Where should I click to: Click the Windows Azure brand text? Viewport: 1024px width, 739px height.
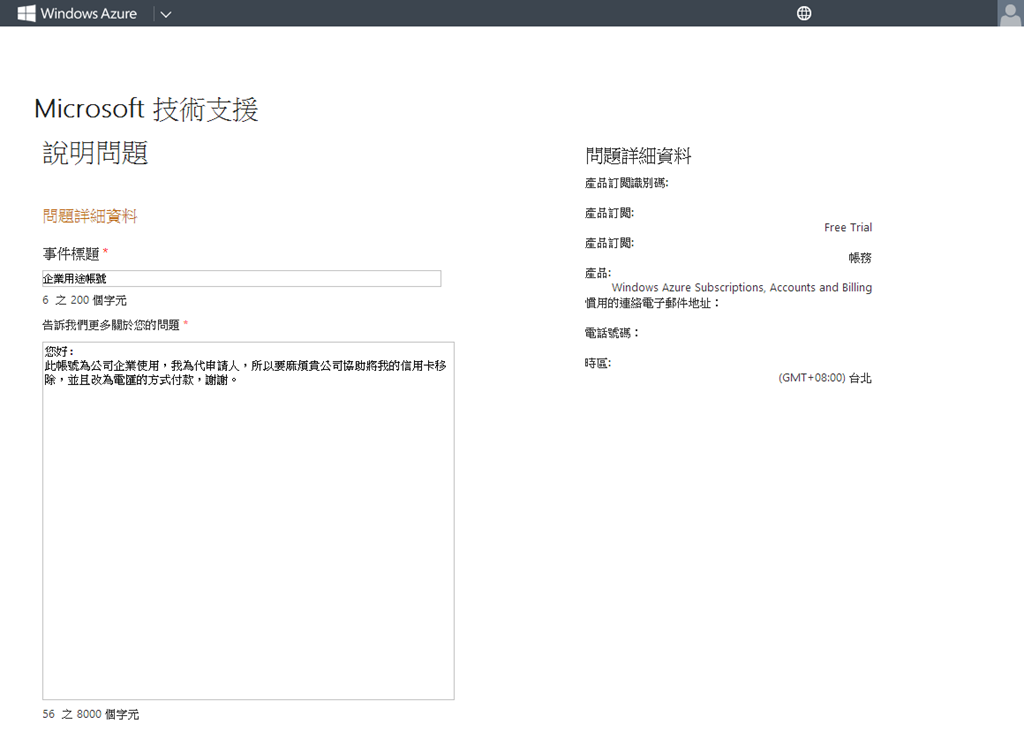point(89,13)
